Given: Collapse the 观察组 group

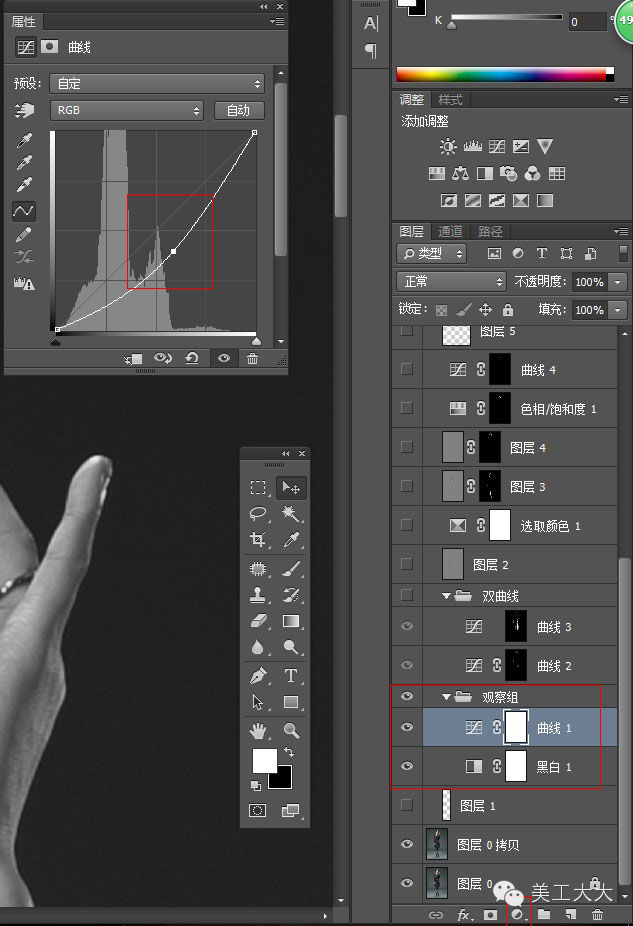Looking at the screenshot, I should (446, 697).
